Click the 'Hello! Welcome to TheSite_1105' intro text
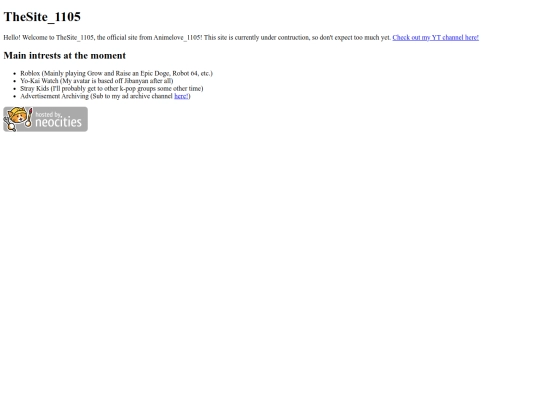Image resolution: width=540 pixels, height=405 pixels. coord(49,38)
